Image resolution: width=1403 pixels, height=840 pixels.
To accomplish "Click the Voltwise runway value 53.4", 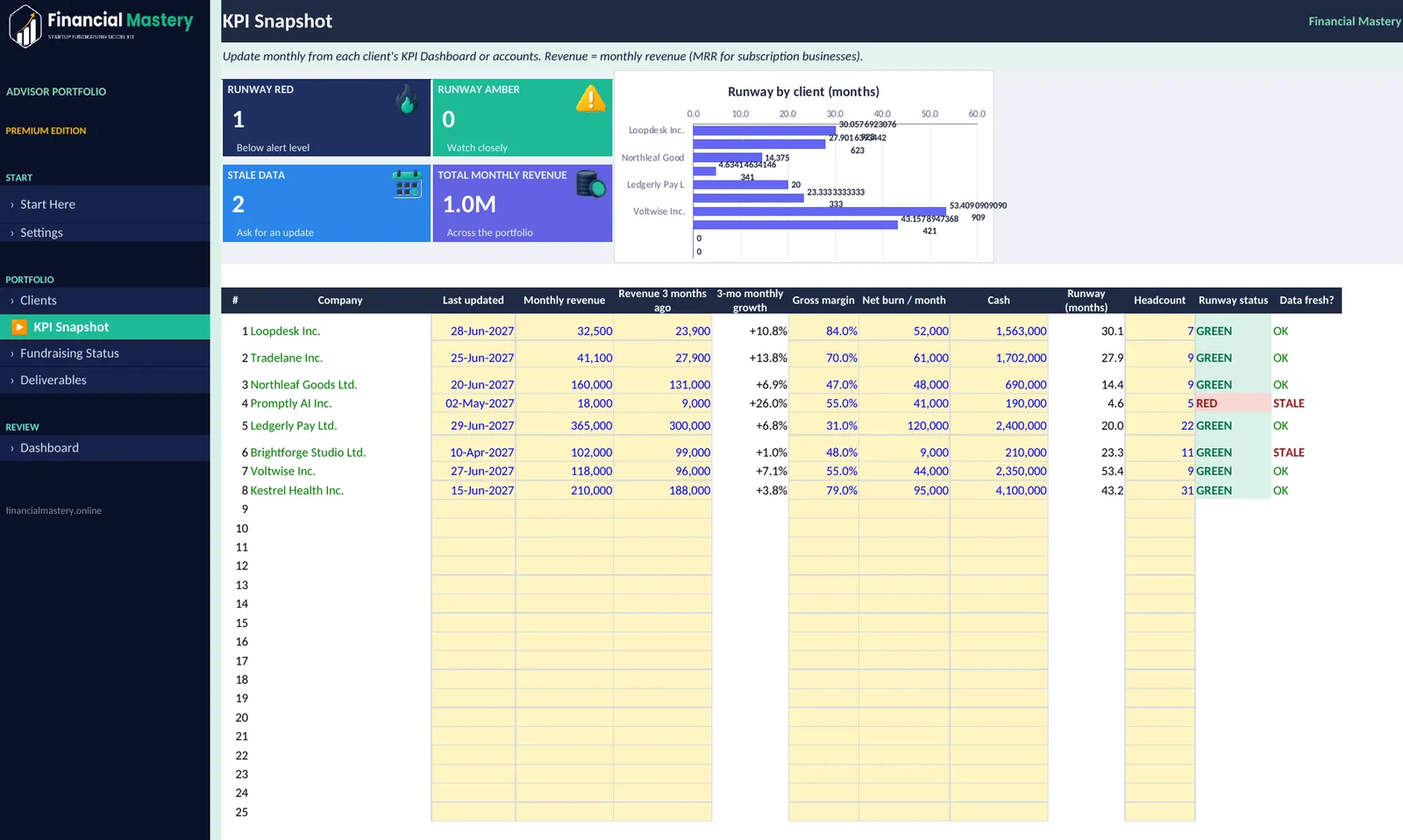I will (1113, 471).
